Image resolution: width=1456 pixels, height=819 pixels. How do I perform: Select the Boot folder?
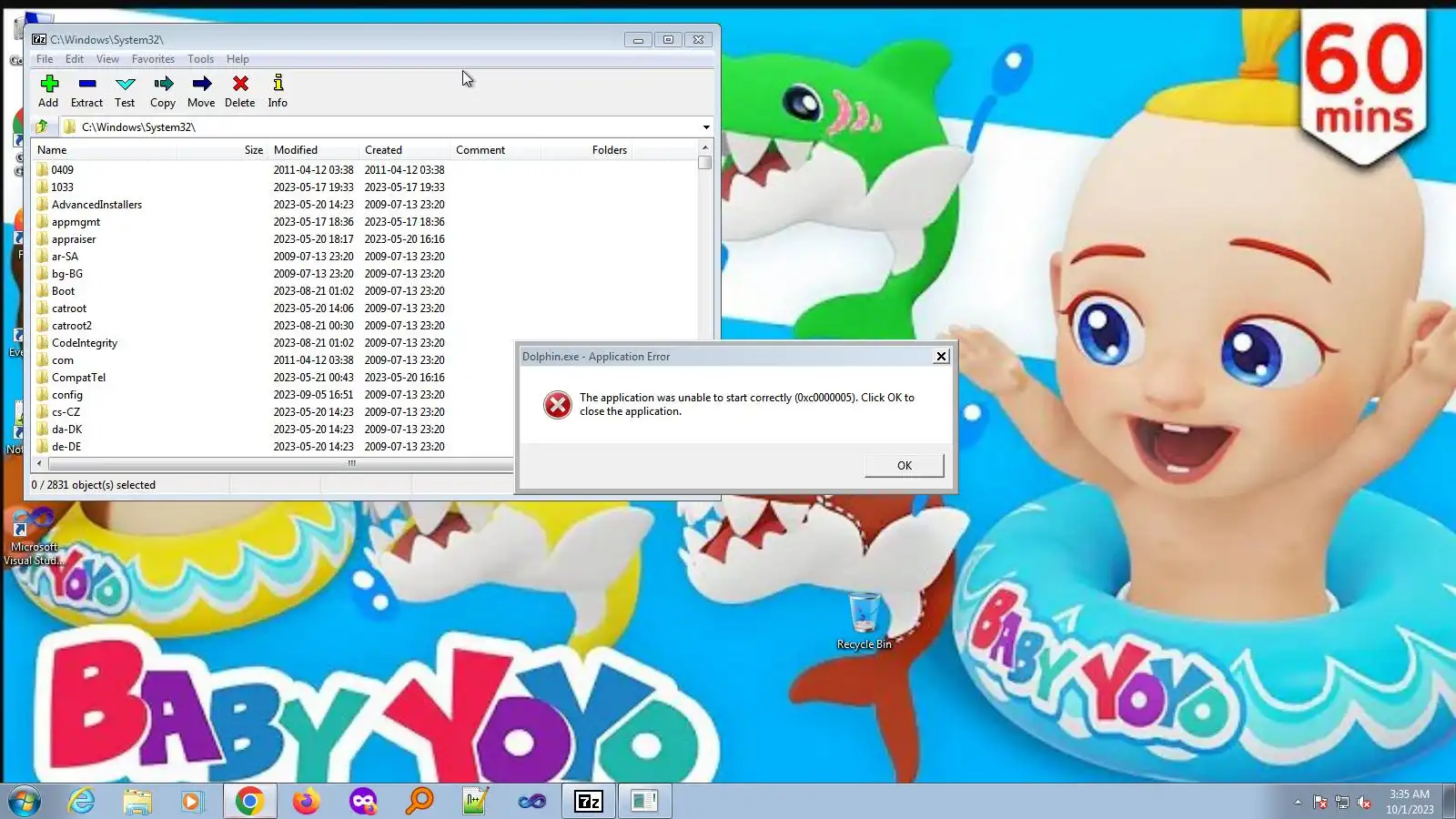click(63, 291)
